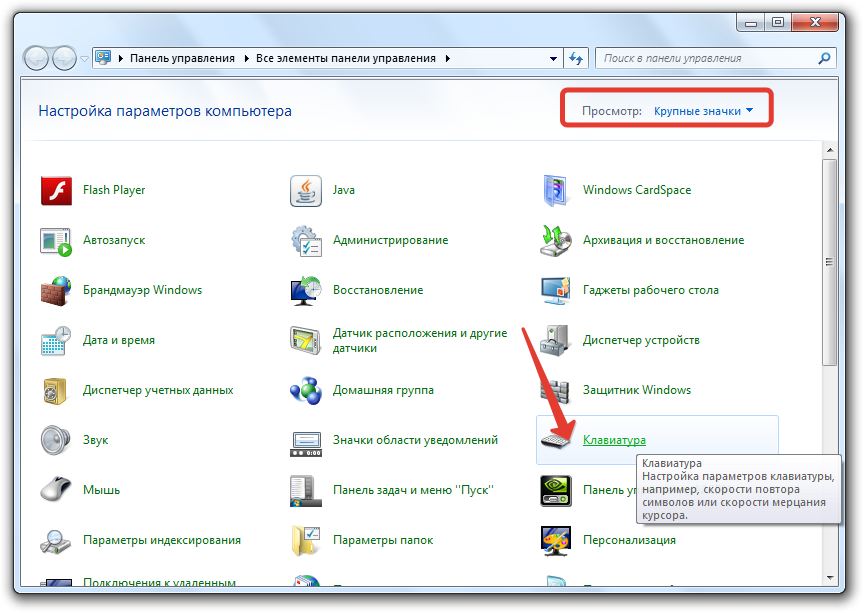Screen dimensions: 864x613
Task: Click the Администрирование gear icon
Action: [306, 241]
